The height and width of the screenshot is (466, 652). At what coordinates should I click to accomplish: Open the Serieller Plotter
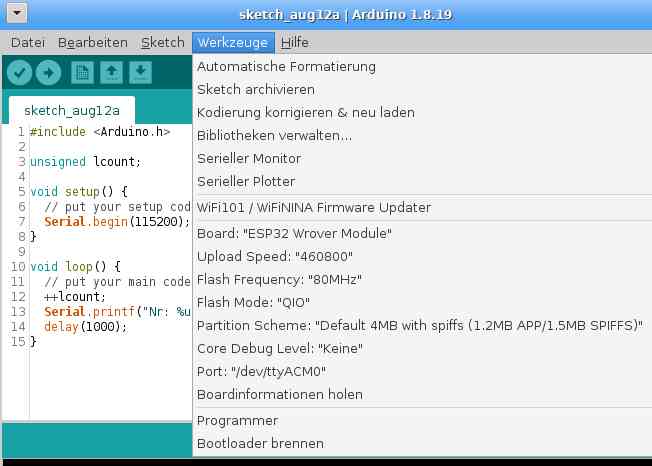[x=422, y=182]
